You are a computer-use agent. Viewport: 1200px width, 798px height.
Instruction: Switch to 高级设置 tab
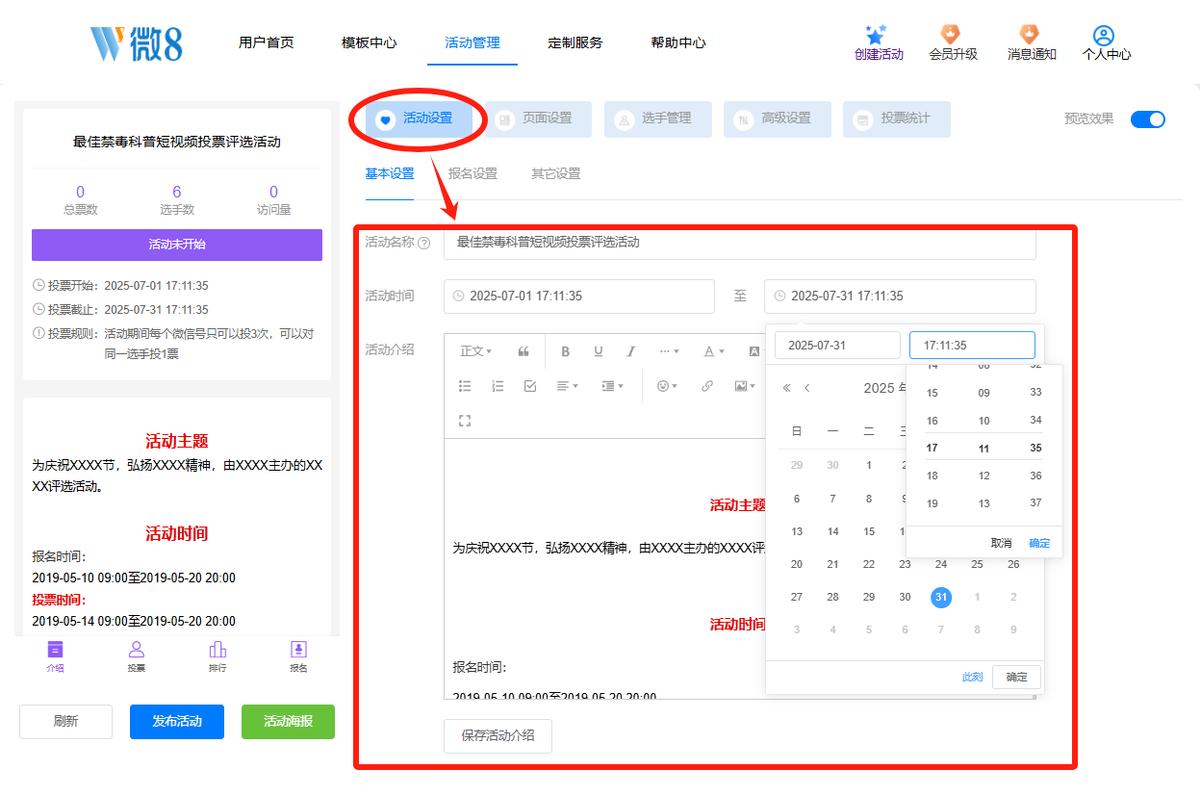(x=777, y=119)
